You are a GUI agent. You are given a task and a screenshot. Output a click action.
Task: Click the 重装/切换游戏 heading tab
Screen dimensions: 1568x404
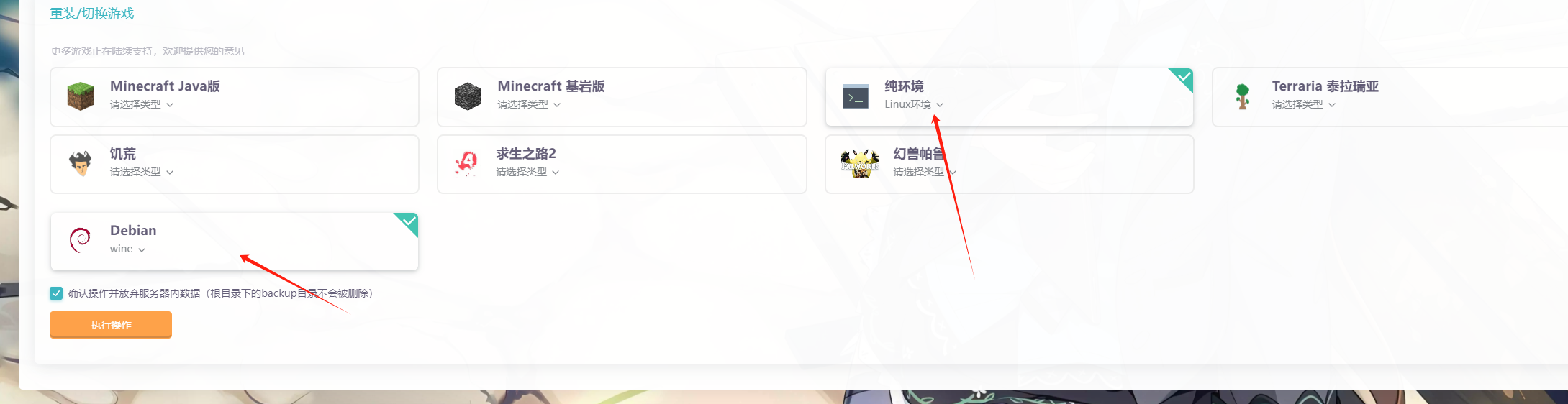(x=92, y=14)
